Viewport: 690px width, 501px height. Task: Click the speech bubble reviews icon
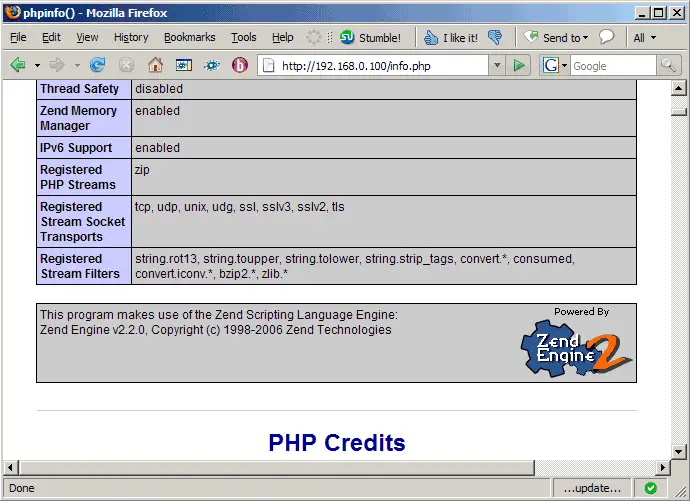click(606, 37)
